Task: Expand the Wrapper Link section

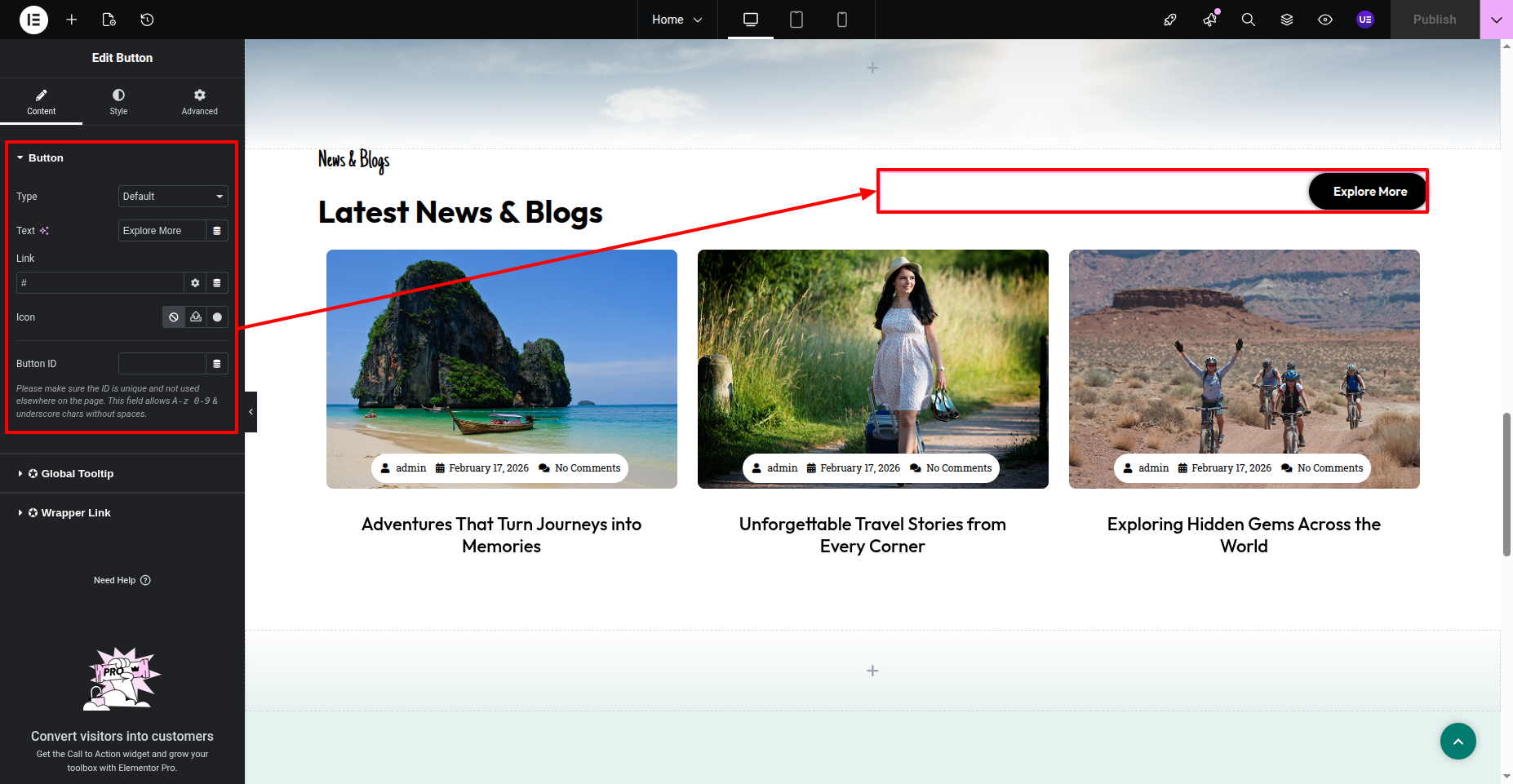Action: click(75, 513)
